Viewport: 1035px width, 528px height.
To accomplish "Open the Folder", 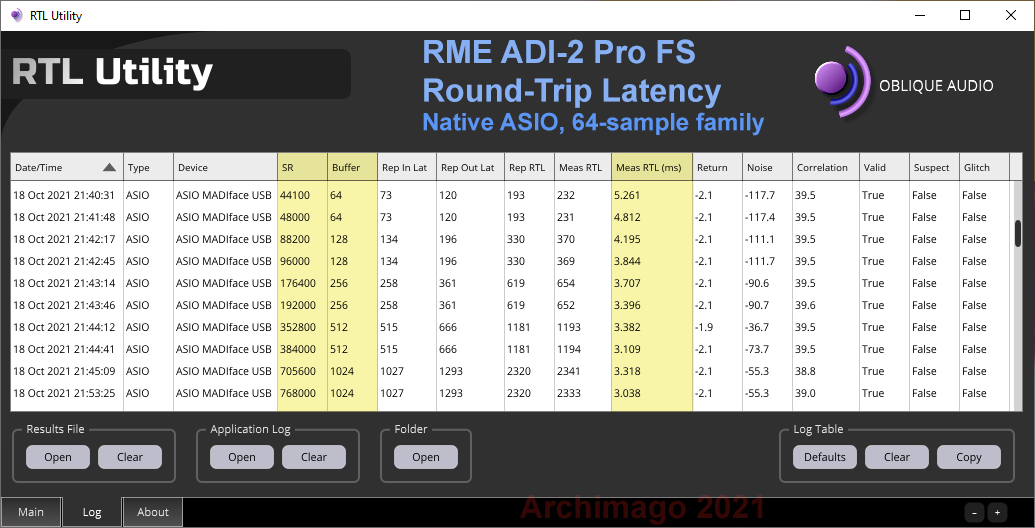I will [x=426, y=457].
